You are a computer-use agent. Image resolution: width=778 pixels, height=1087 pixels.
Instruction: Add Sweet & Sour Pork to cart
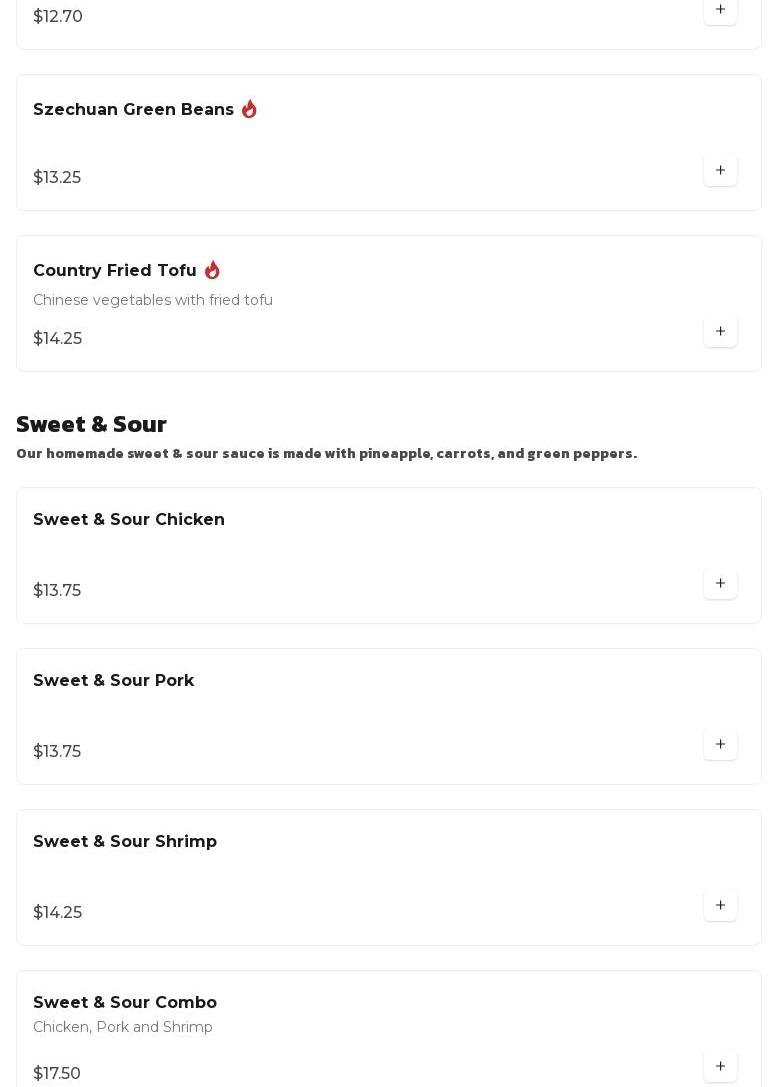tap(720, 744)
